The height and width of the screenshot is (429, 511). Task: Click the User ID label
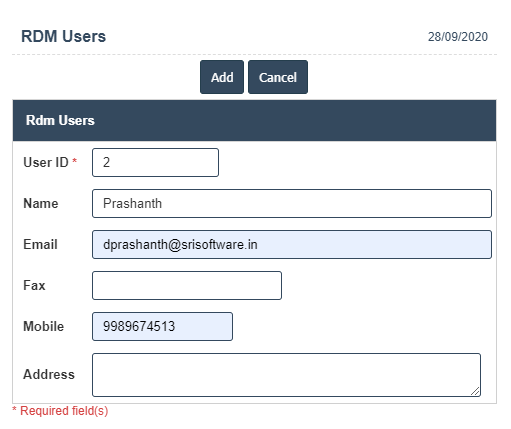[x=46, y=162]
